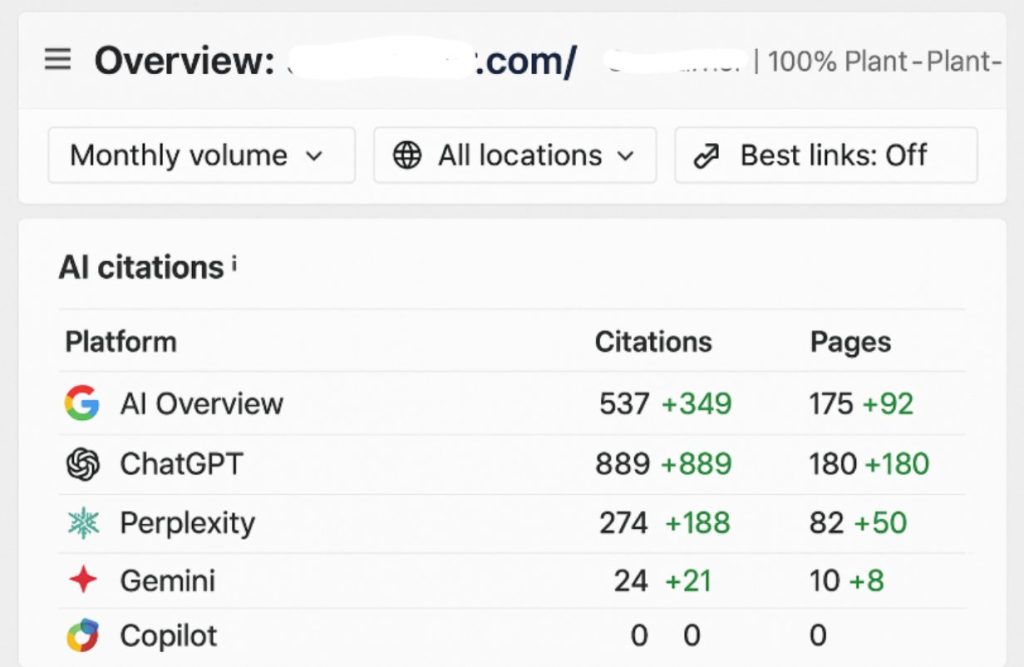The width and height of the screenshot is (1024, 667).
Task: Click the ChatGPT logo icon
Action: click(x=82, y=464)
